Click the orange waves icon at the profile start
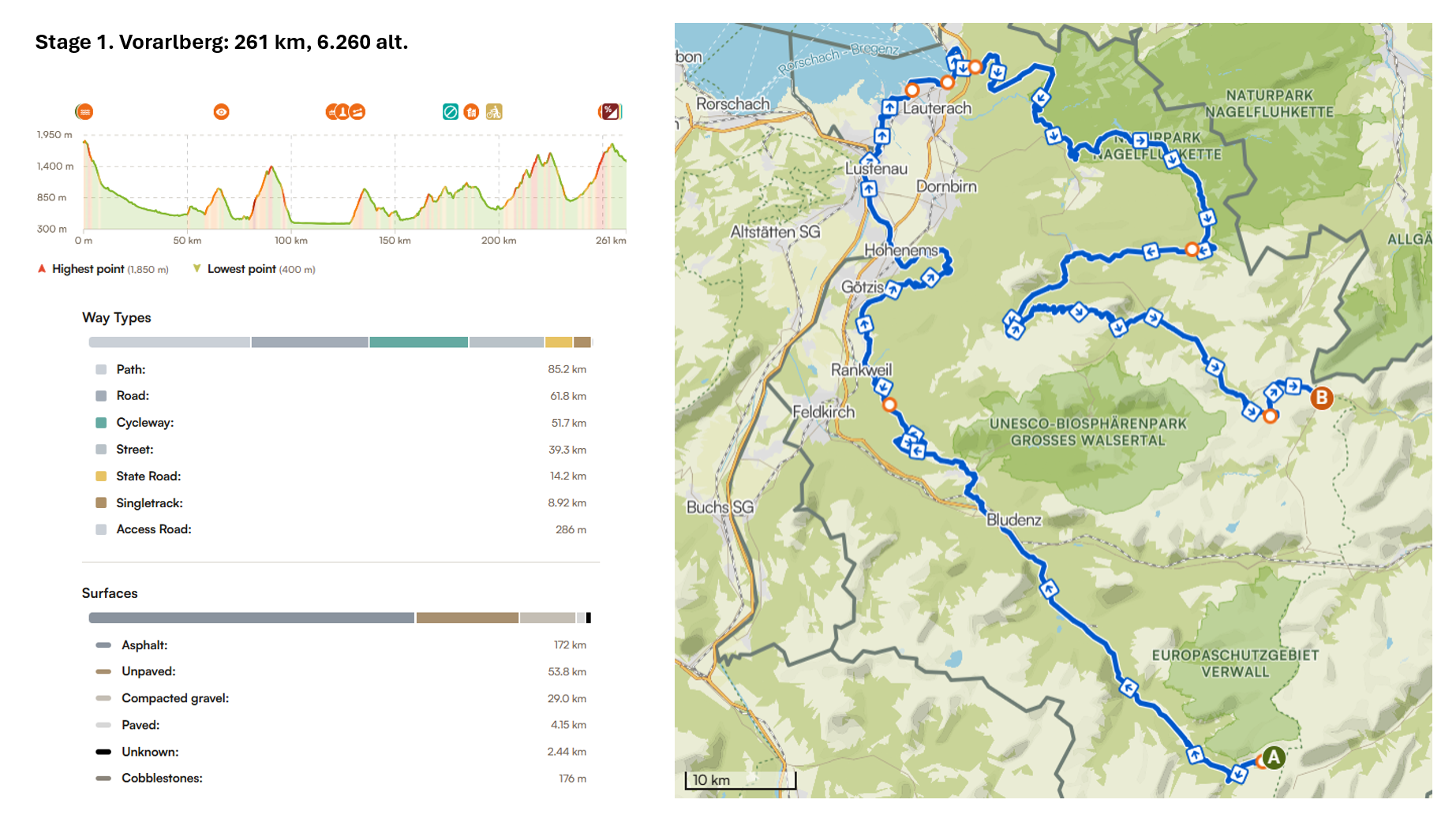The image size is (1456, 822). point(84,112)
